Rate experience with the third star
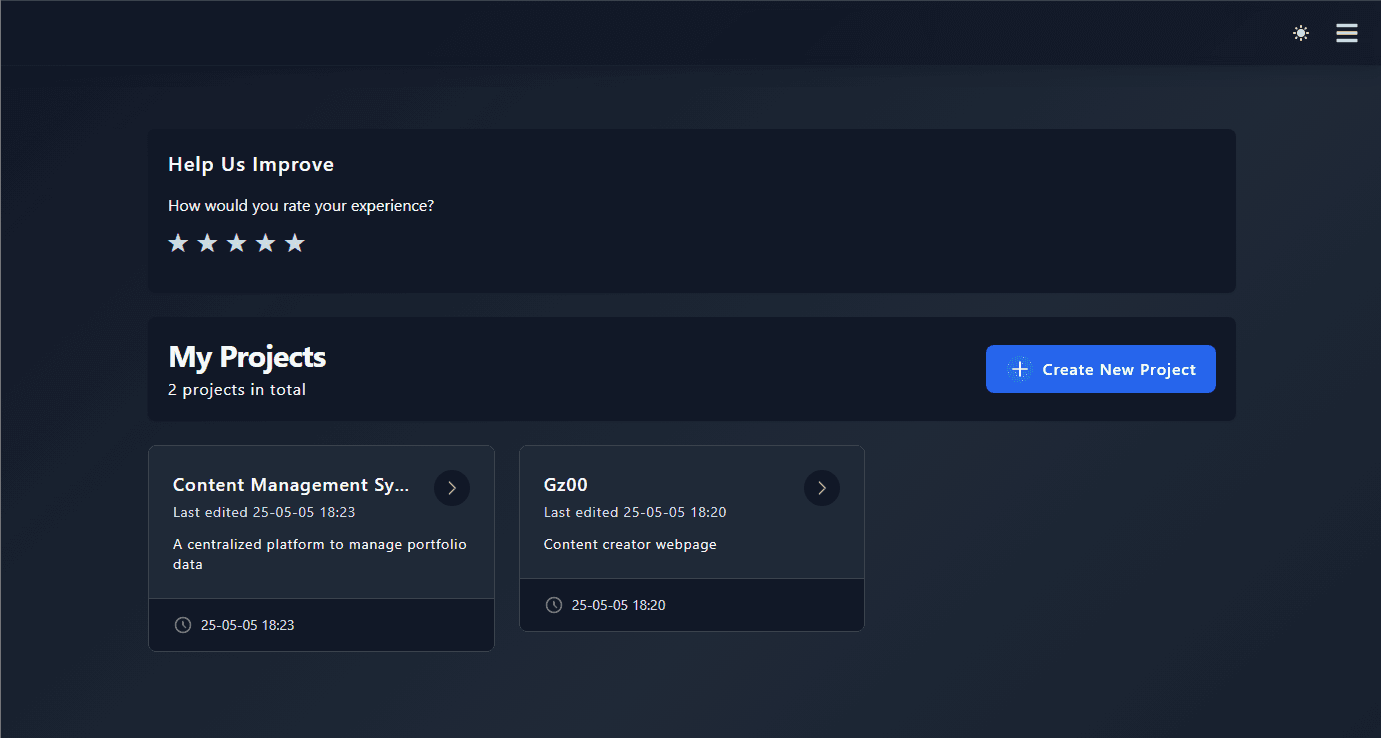Image resolution: width=1381 pixels, height=738 pixels. coord(236,243)
